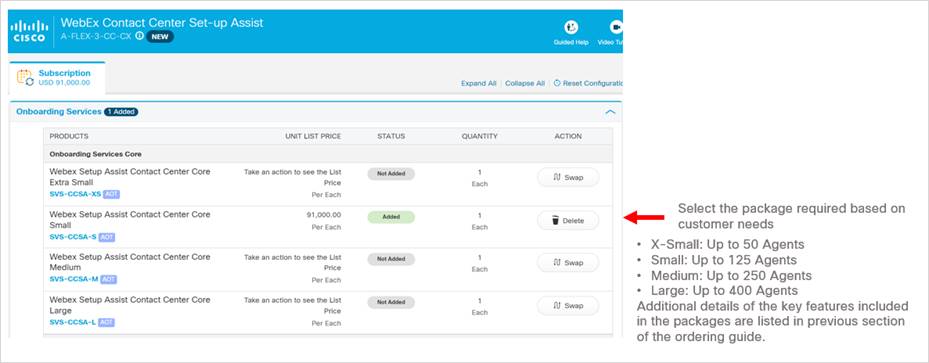Click the Cisco logo
This screenshot has height=363, width=929.
click(x=29, y=31)
